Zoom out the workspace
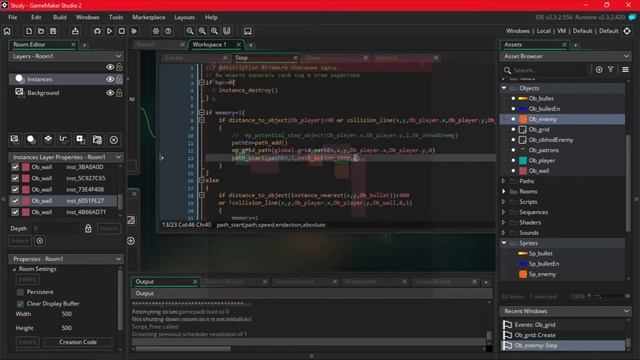 pos(190,31)
